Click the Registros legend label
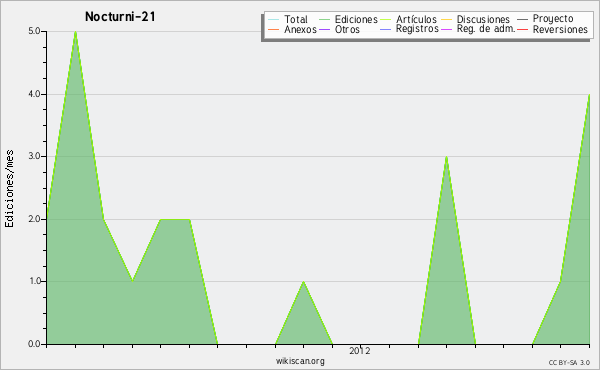The width and height of the screenshot is (600, 370). 417,29
